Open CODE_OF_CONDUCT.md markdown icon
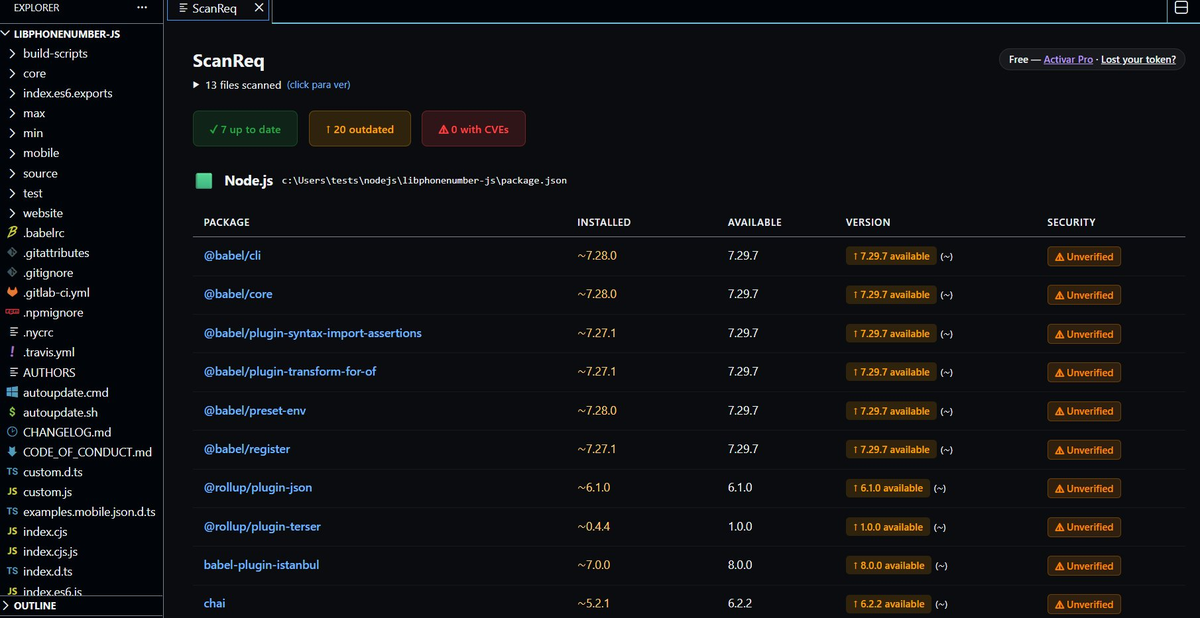 click(x=13, y=452)
